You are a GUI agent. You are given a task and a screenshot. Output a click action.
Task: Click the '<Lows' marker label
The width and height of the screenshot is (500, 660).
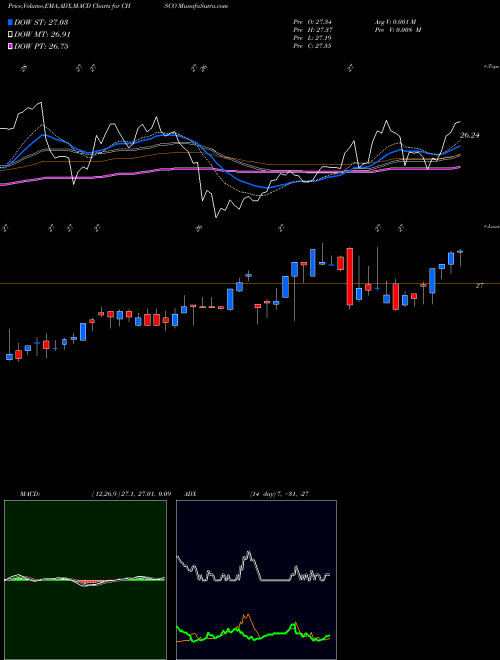(492, 226)
